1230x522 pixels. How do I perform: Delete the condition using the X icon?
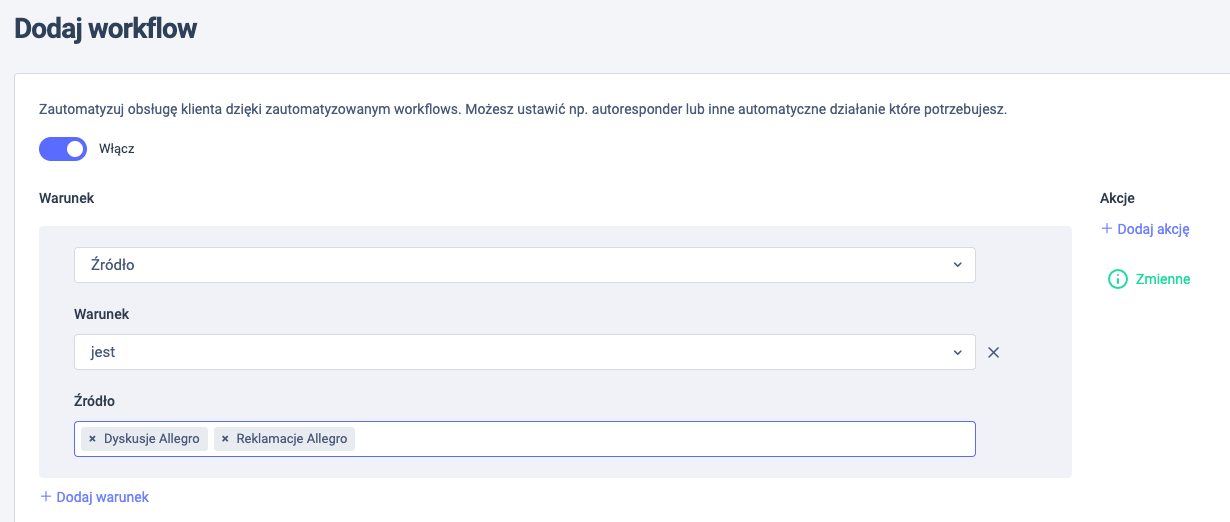coord(993,352)
